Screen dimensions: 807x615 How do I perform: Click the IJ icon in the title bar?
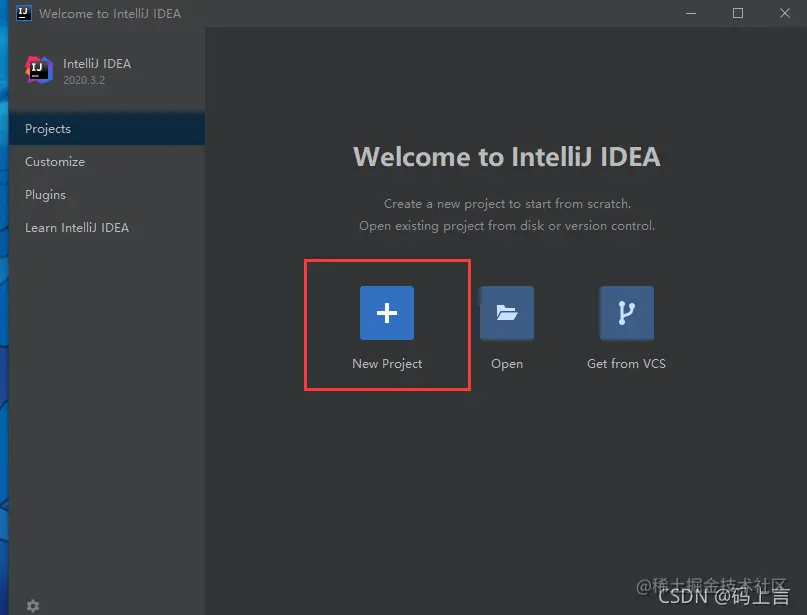click(x=24, y=13)
